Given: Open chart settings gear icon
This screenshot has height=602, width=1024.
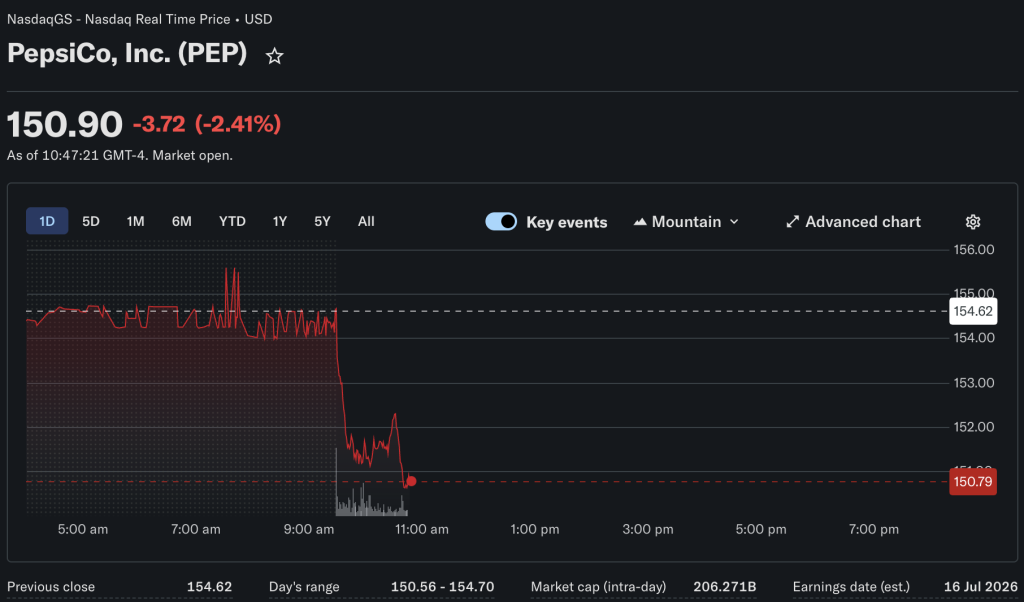Looking at the screenshot, I should 972,222.
